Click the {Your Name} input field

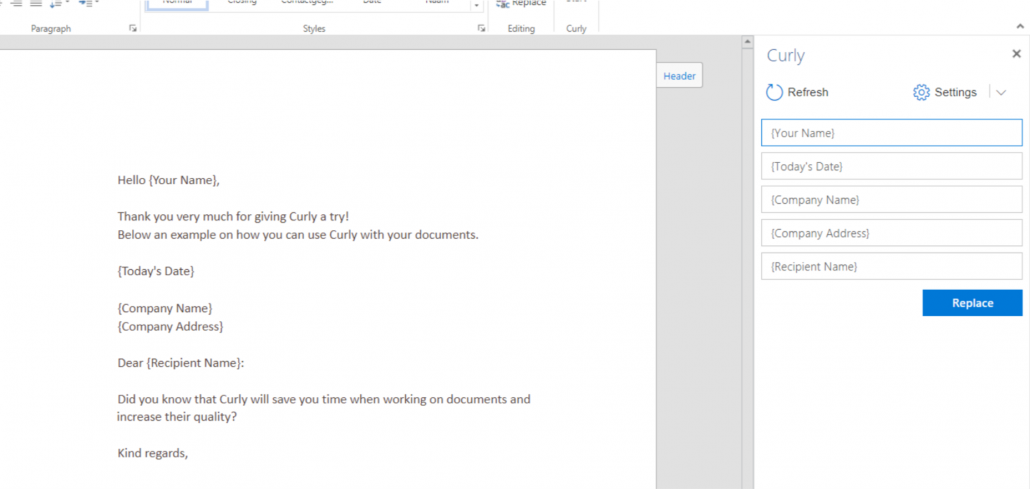tap(891, 133)
